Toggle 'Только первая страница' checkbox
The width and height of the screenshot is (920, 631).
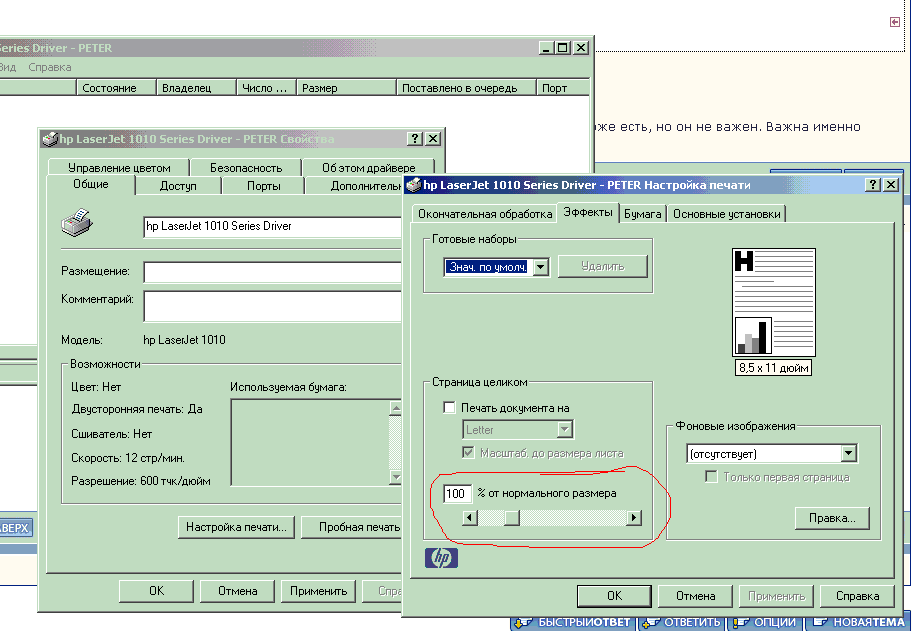coord(711,477)
